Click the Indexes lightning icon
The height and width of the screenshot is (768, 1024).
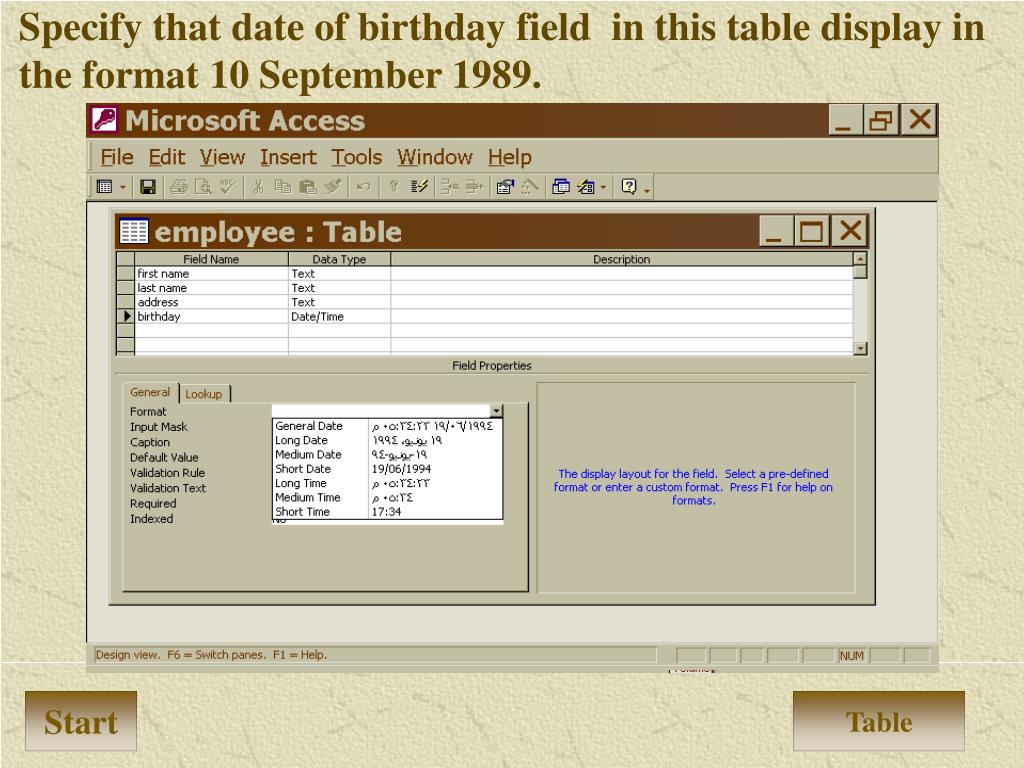click(x=419, y=187)
